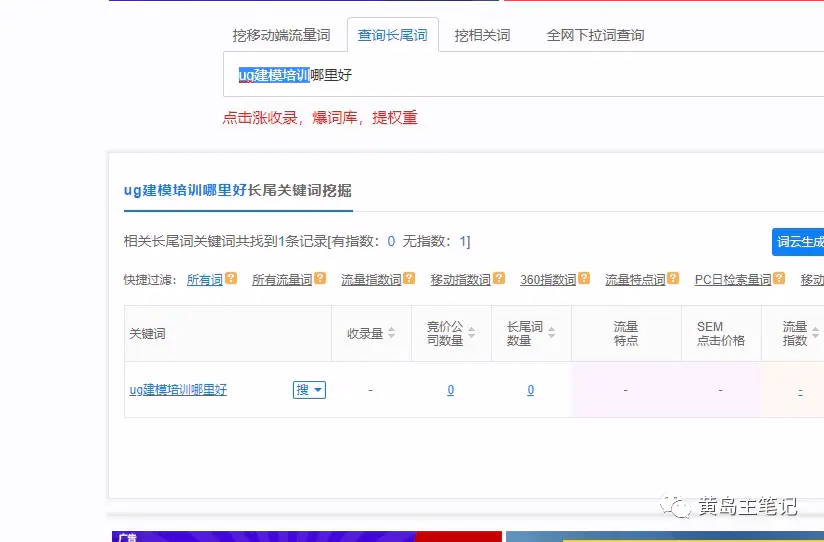
Task: Filter by 所有流量词 quick filter
Action: pyautogui.click(x=281, y=280)
